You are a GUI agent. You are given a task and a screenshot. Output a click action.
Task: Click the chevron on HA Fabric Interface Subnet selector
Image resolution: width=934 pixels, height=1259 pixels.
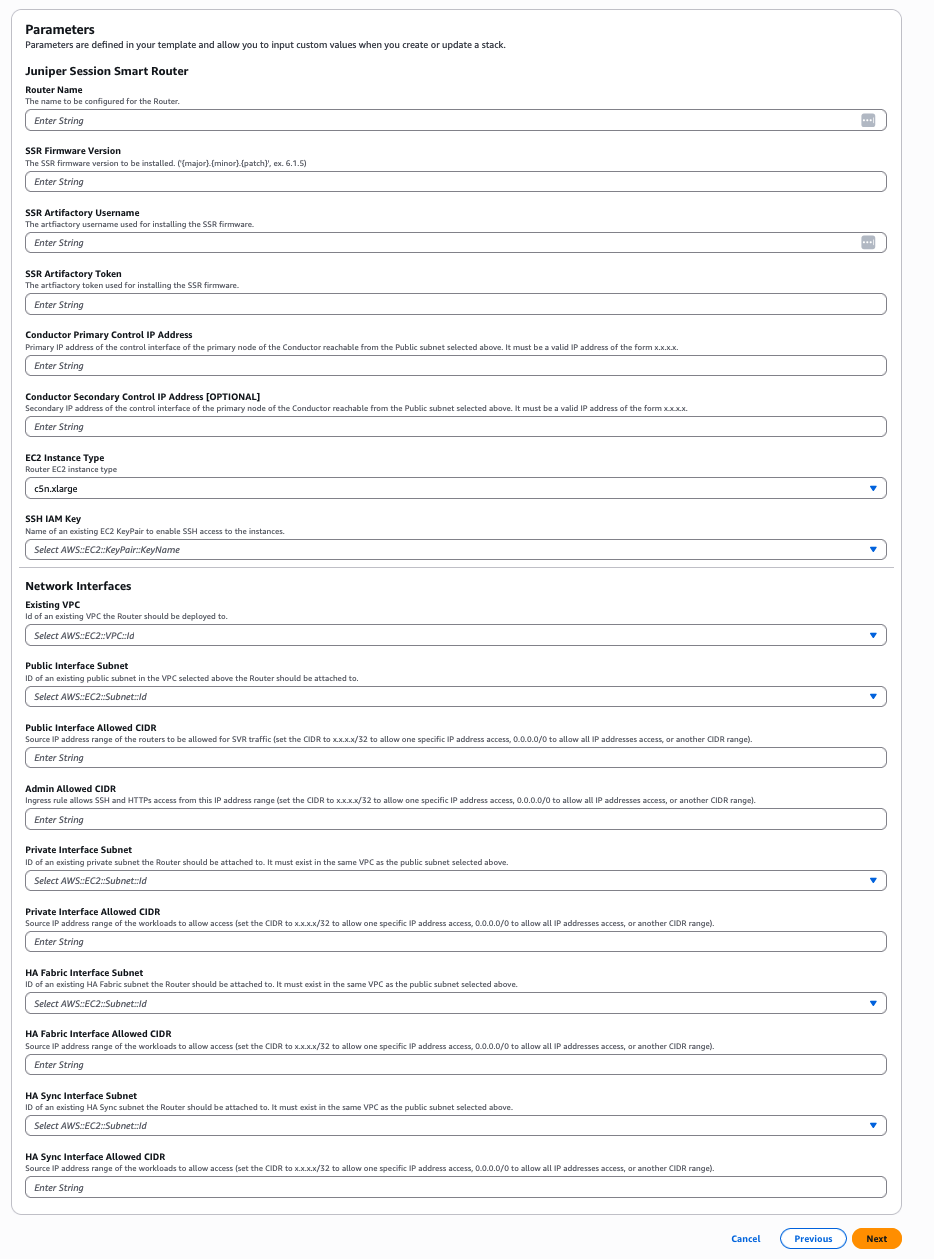point(871,1002)
